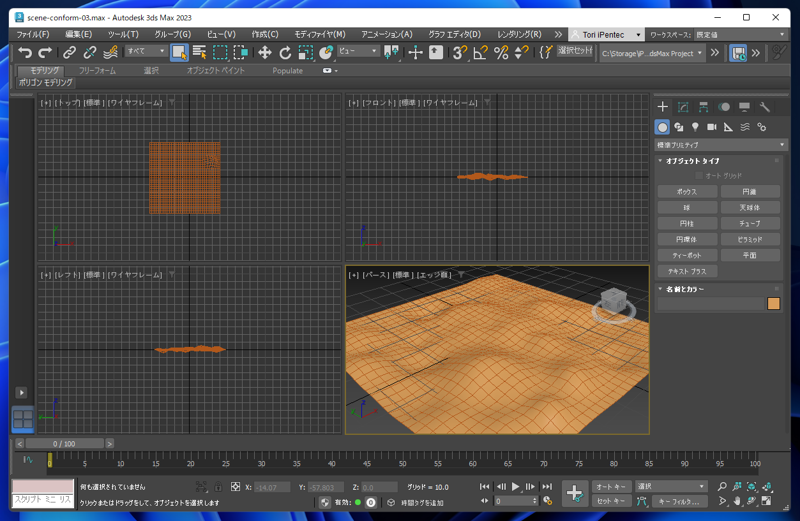
Task: Click the ボックス primitive button
Action: click(x=687, y=192)
